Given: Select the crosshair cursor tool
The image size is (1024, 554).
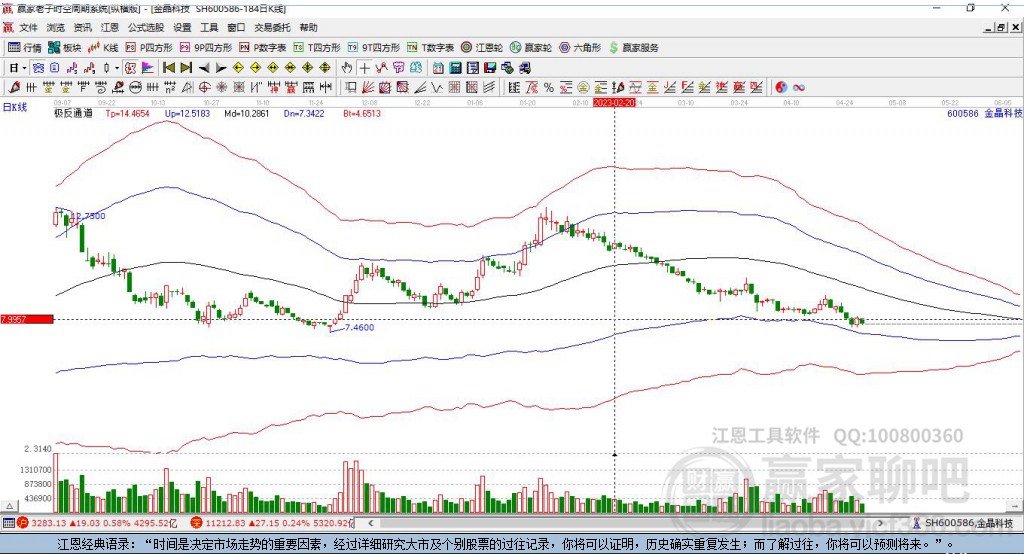Looking at the screenshot, I should 364,68.
